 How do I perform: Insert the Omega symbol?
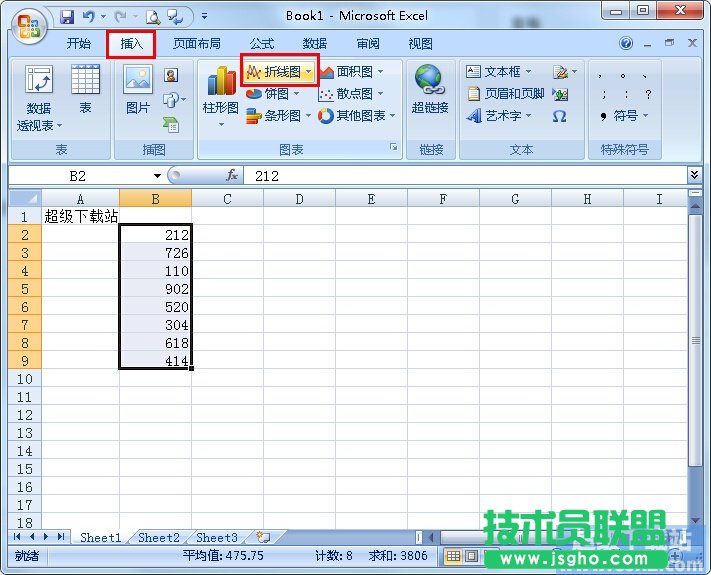tap(559, 116)
